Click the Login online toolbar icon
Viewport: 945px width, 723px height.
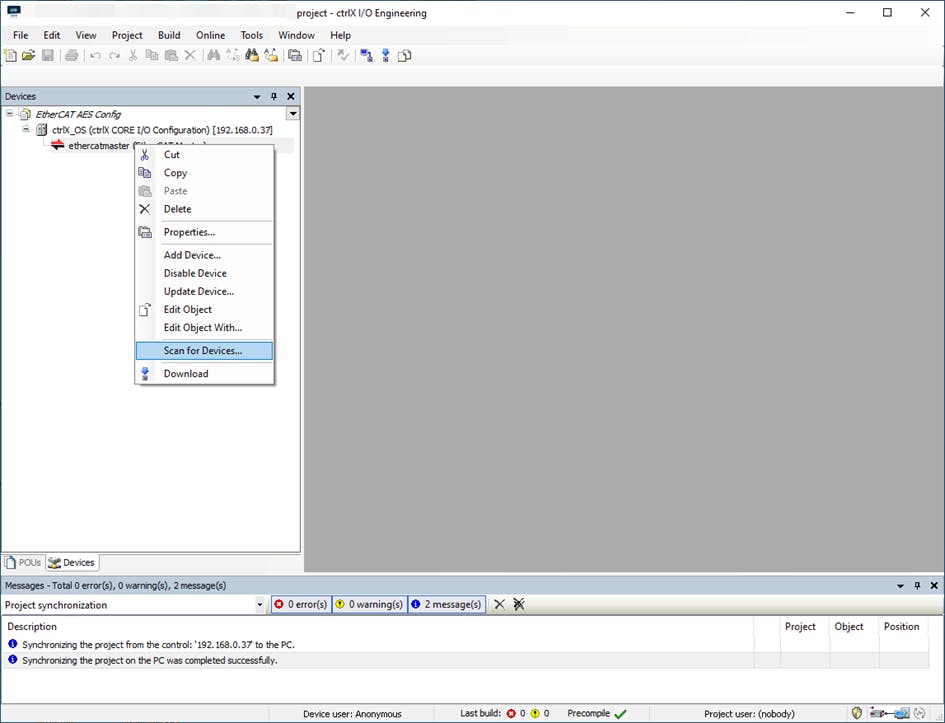[x=366, y=55]
